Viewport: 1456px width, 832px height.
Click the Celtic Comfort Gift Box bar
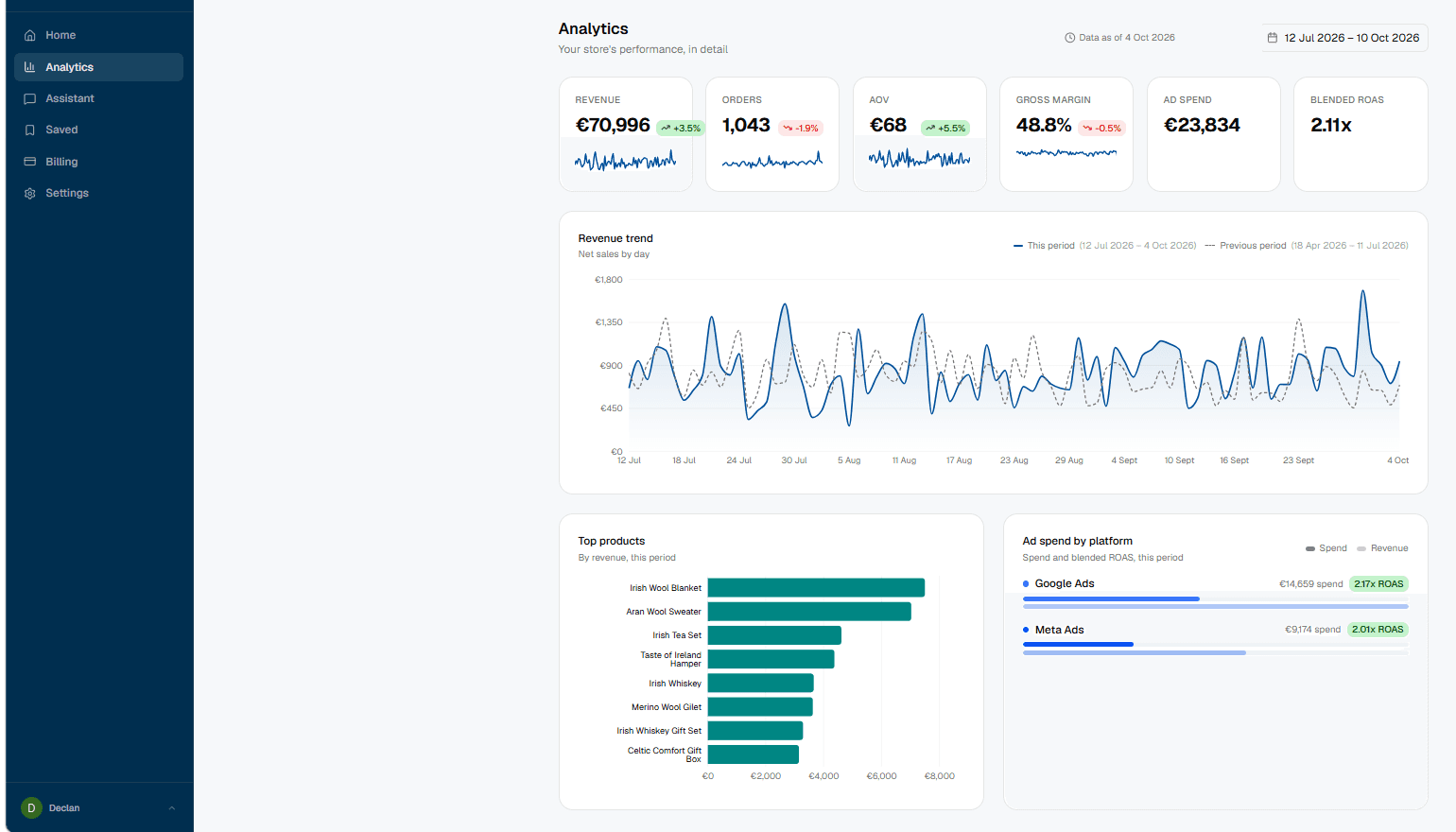pyautogui.click(x=754, y=754)
